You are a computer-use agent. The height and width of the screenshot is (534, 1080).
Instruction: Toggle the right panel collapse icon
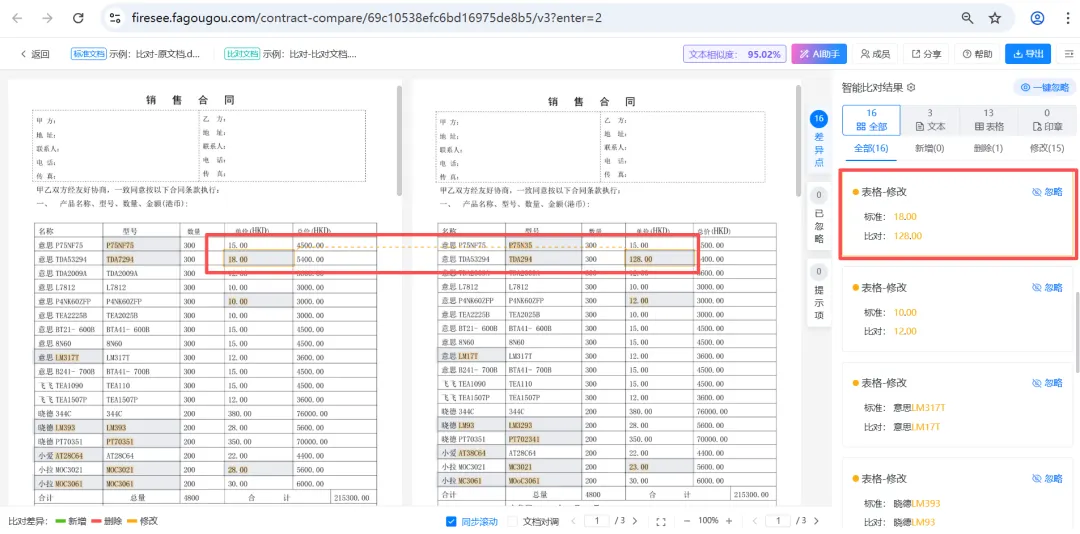[1069, 54]
